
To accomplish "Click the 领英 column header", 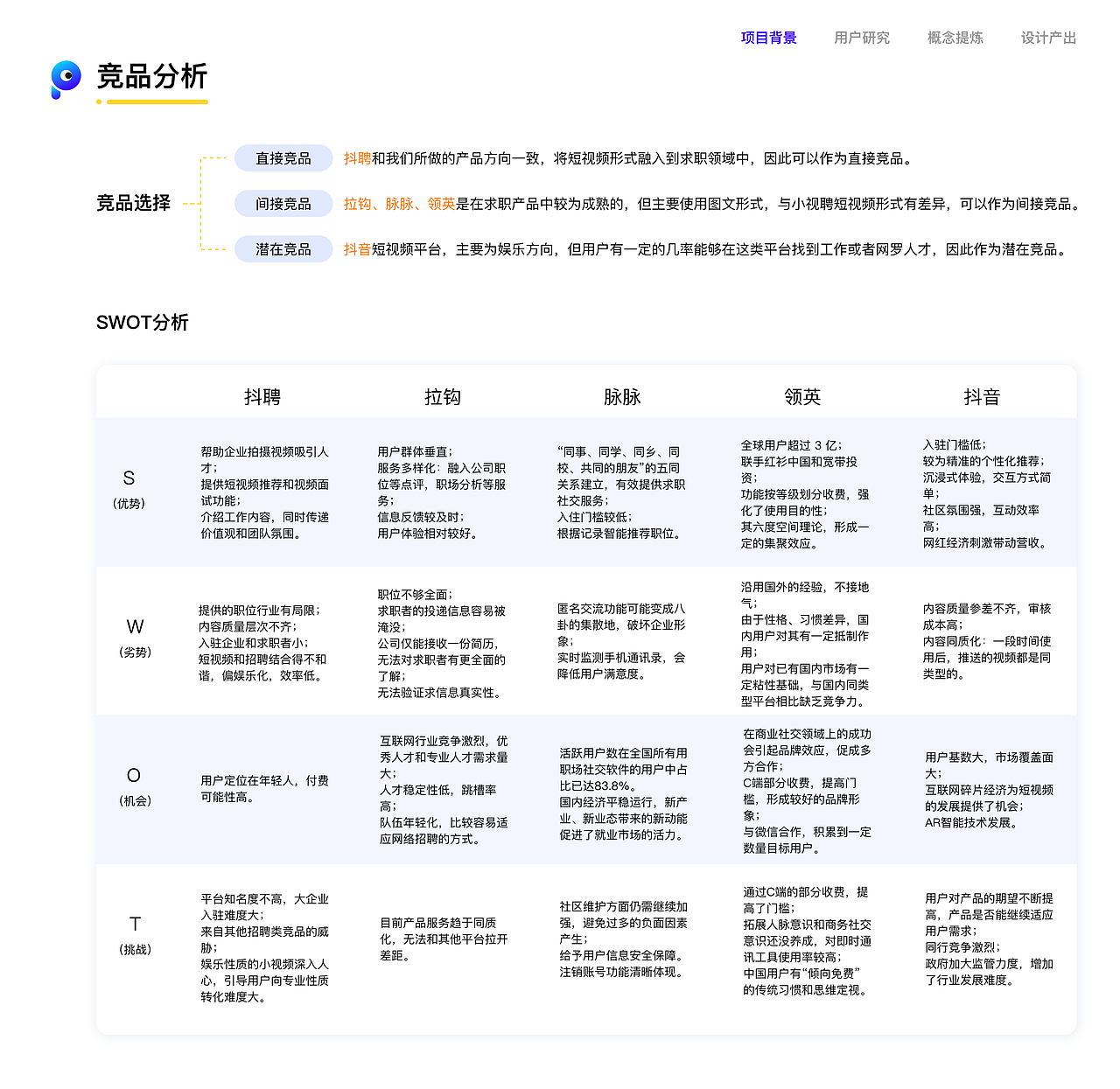I will point(802,397).
